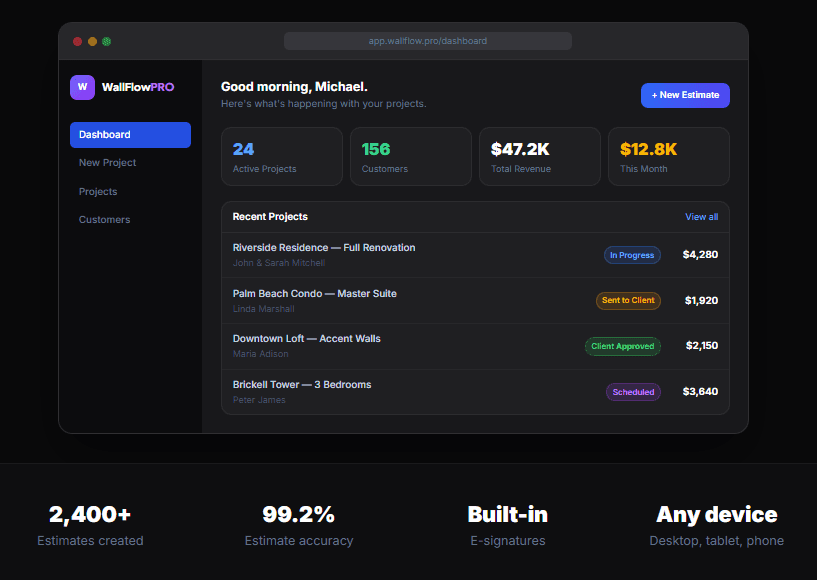Click the Recent Projects heading
The height and width of the screenshot is (580, 817).
coord(270,217)
